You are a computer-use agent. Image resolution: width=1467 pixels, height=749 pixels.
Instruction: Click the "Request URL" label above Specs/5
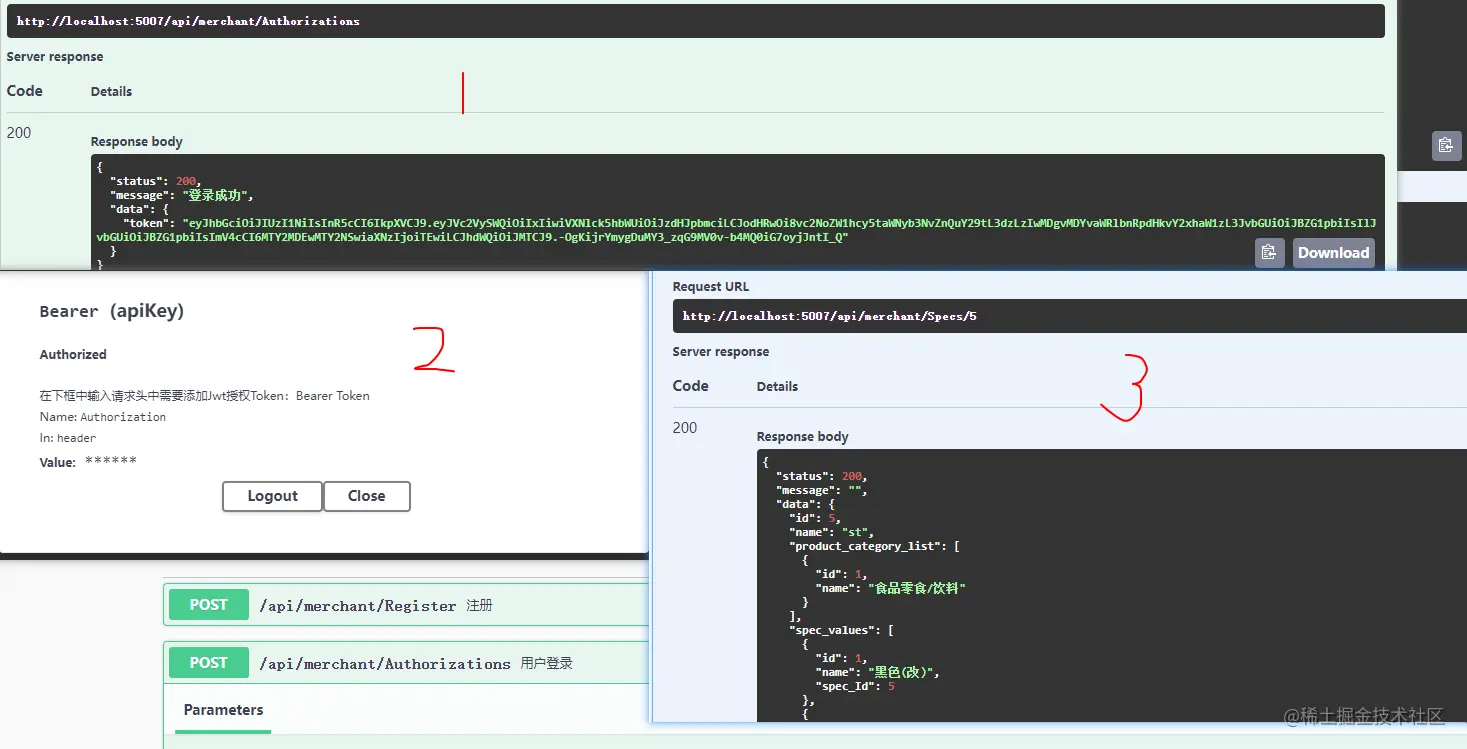(710, 286)
